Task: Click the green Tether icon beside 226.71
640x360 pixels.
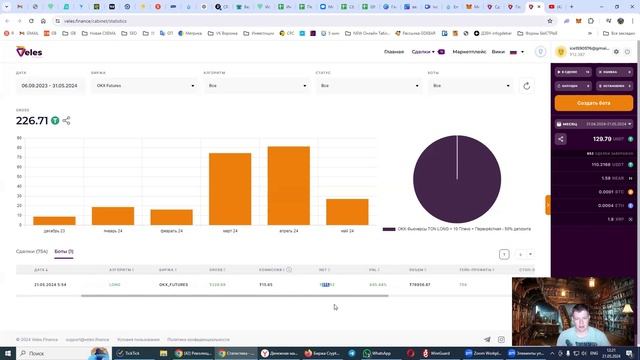Action: point(55,120)
